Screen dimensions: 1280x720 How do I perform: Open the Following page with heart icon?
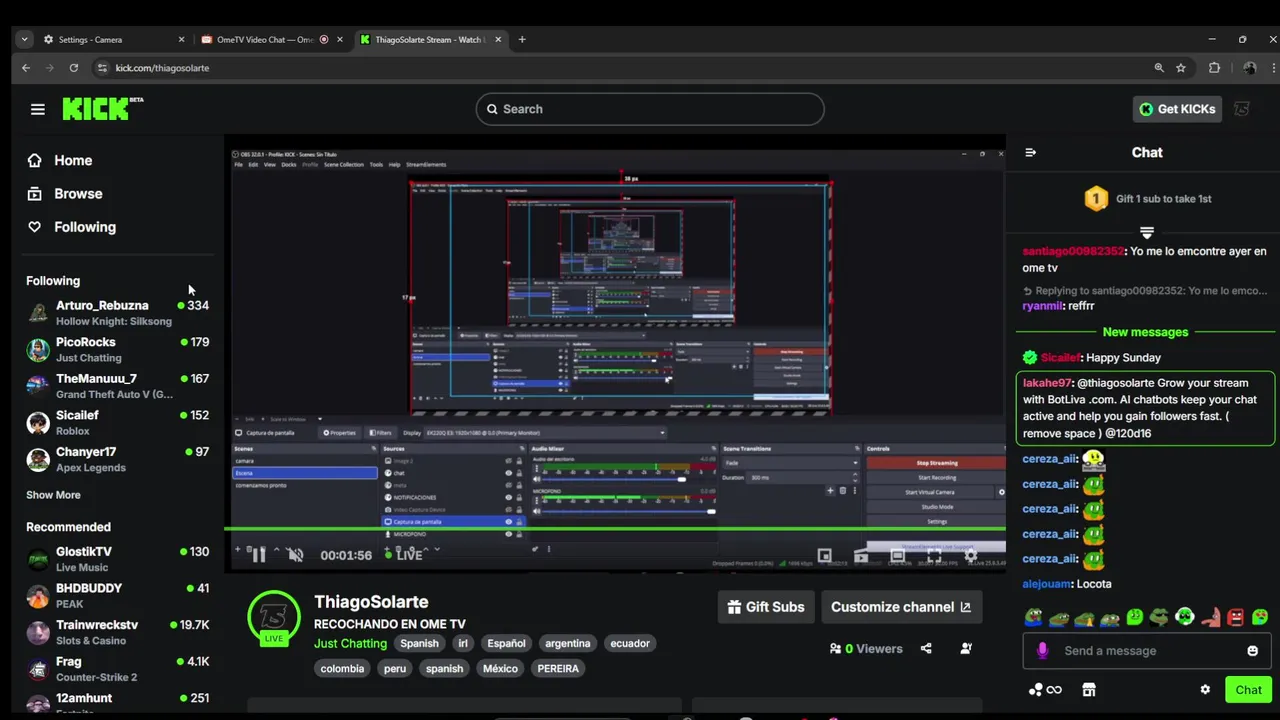point(71,227)
